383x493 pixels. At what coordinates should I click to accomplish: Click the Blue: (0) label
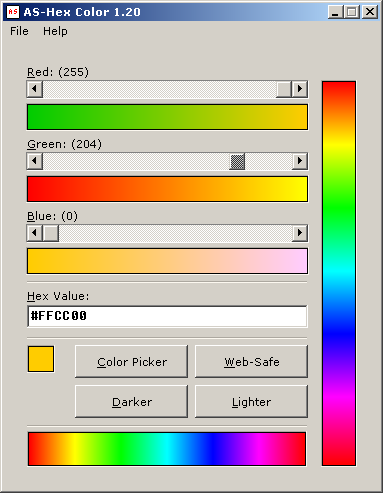click(x=52, y=216)
